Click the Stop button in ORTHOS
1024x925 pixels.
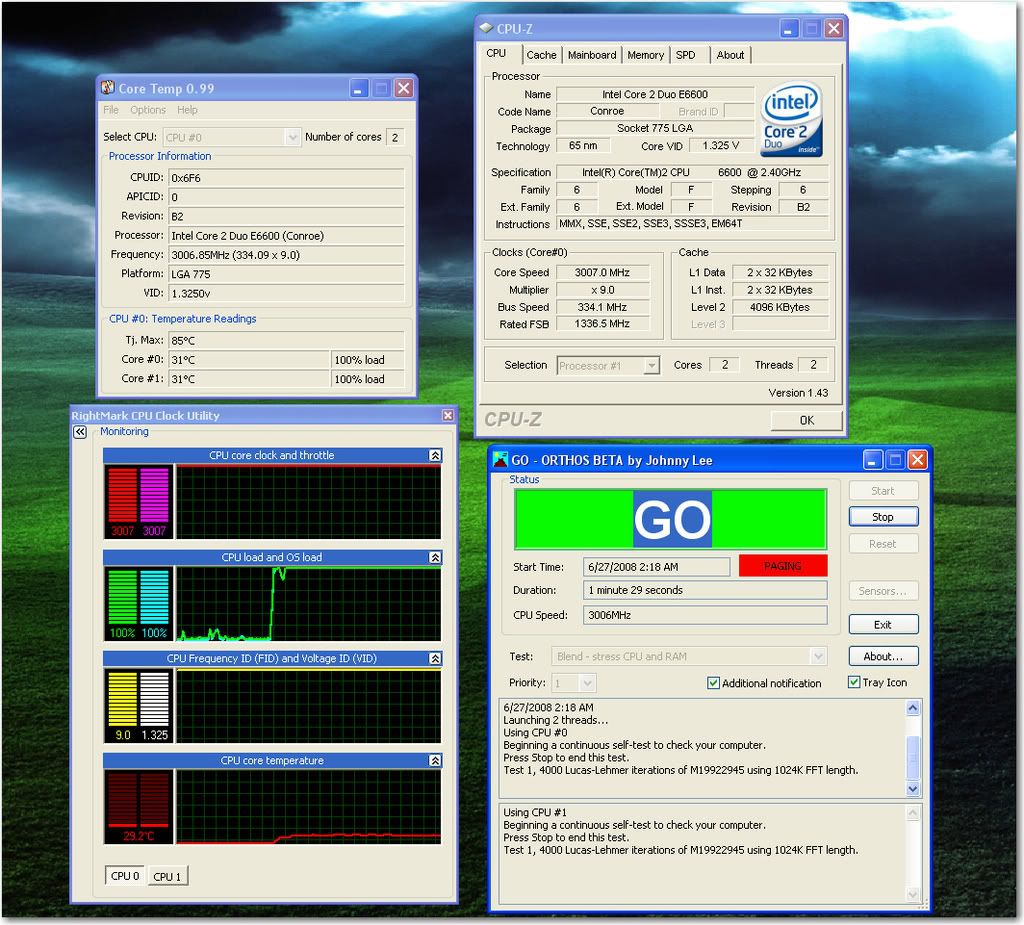pos(883,517)
